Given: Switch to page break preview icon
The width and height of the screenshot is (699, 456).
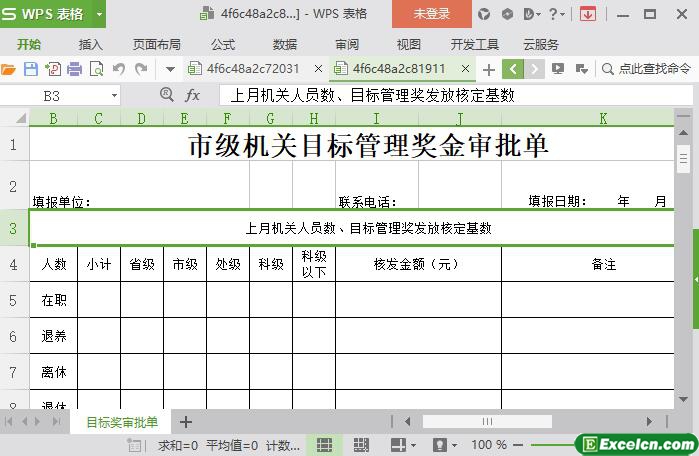Looking at the screenshot, I should click(361, 444).
